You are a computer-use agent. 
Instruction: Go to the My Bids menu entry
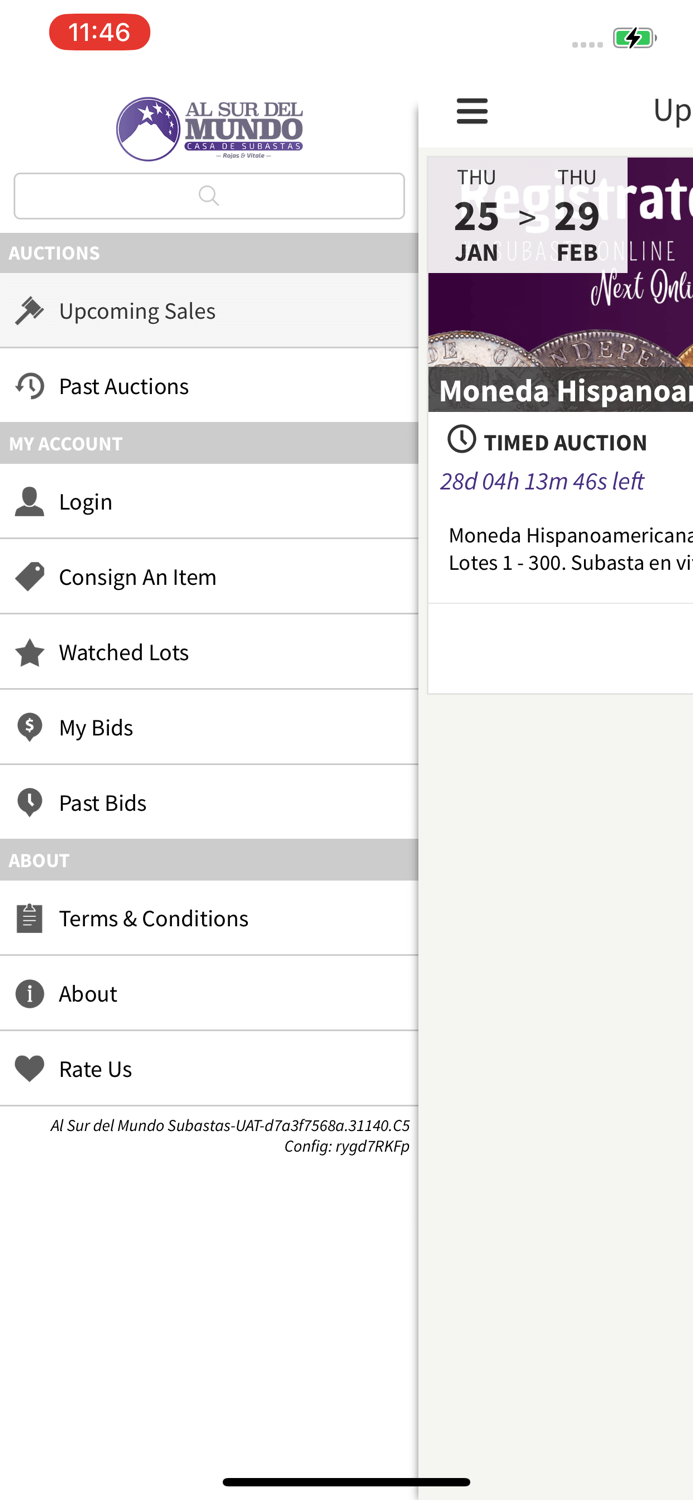[x=96, y=728]
